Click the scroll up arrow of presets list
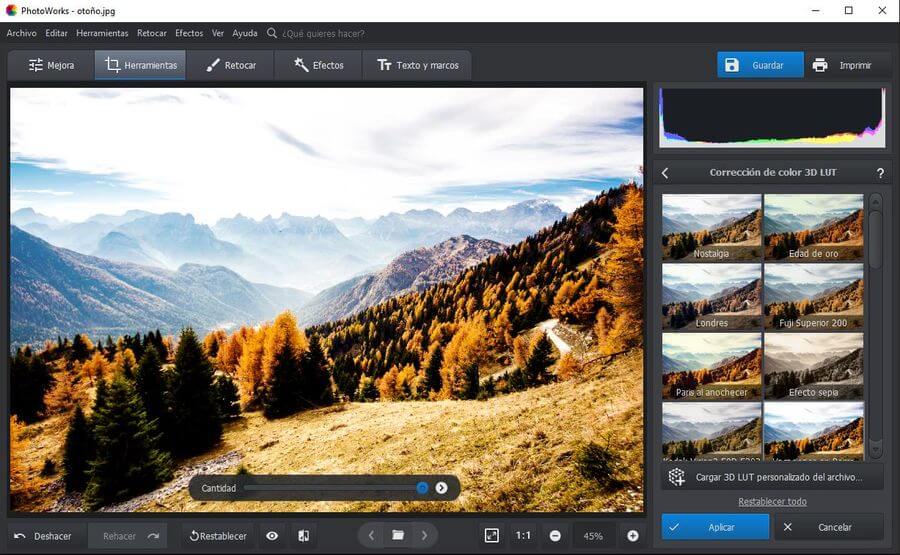Viewport: 900px width, 555px height. [x=875, y=202]
